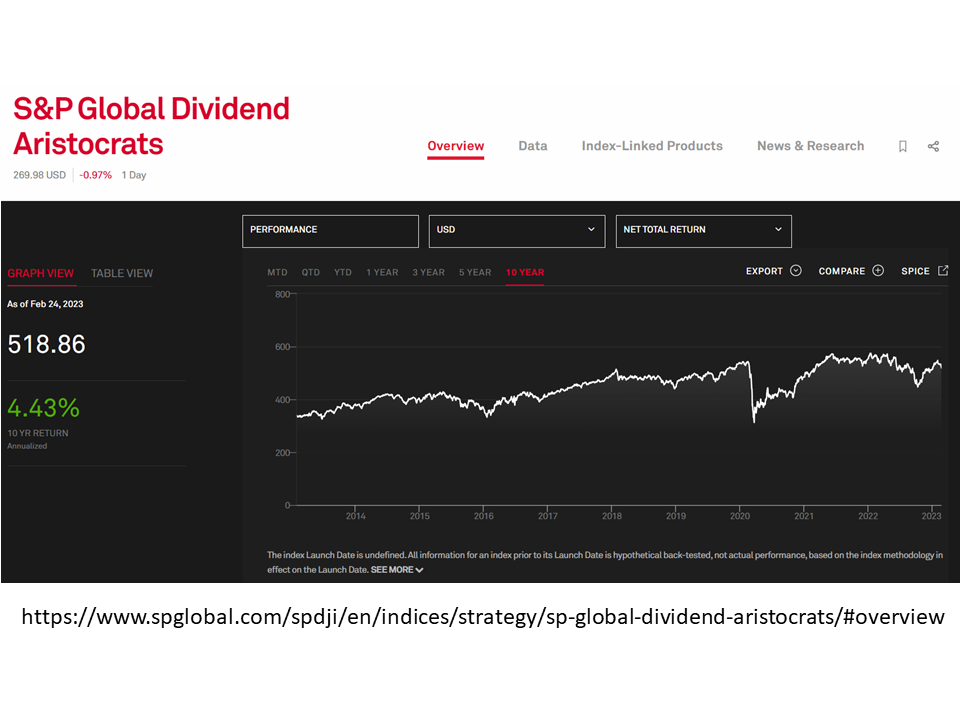Click the spglobal.com URL text
The height and width of the screenshot is (720, 960).
tap(482, 617)
